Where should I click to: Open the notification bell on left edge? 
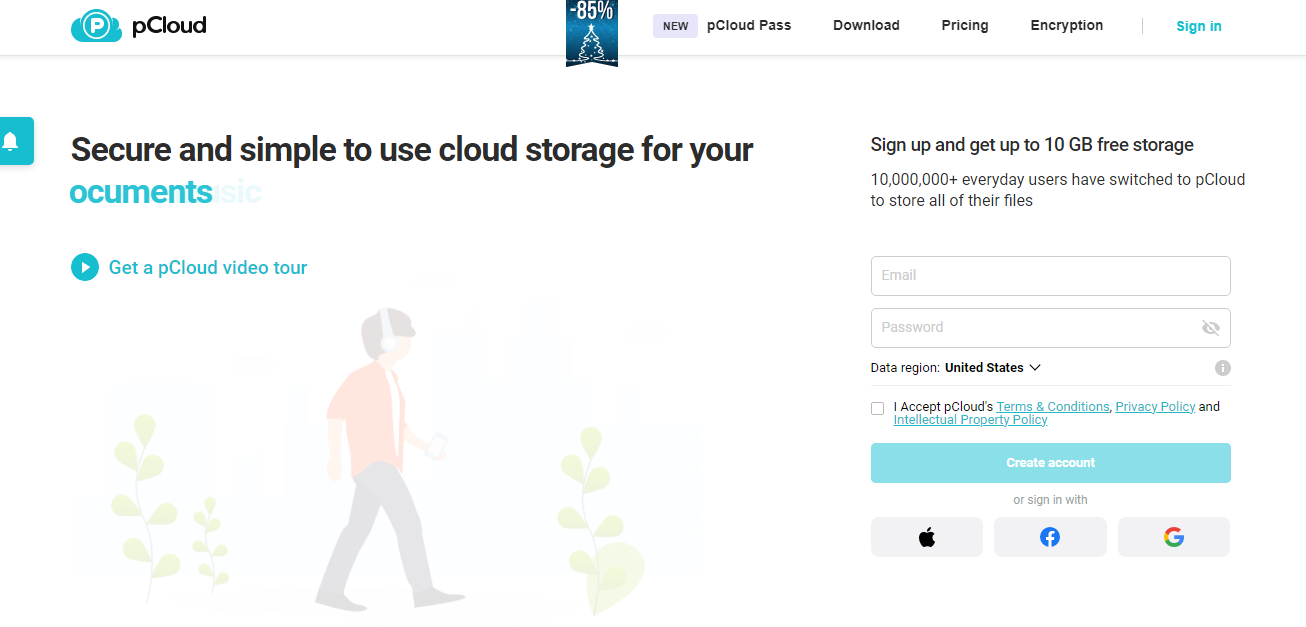click(x=12, y=141)
